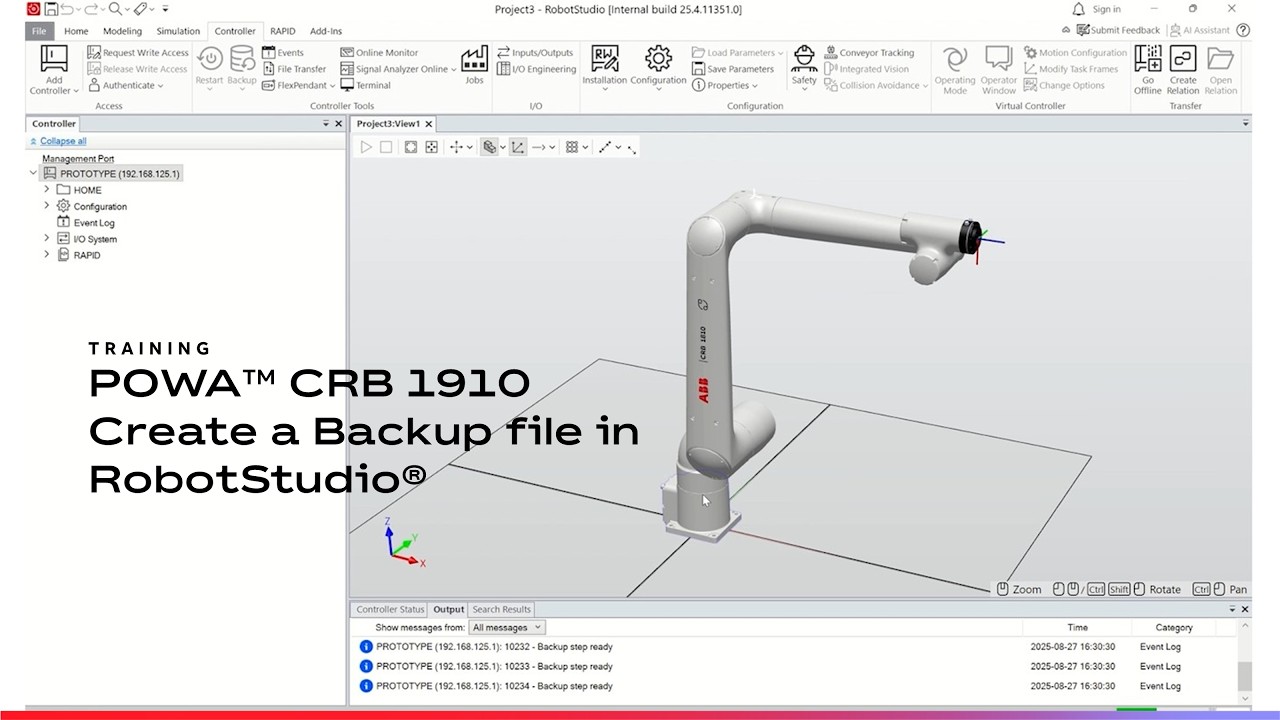Image resolution: width=1280 pixels, height=720 pixels.
Task: Click the Category column header
Action: pyautogui.click(x=1174, y=628)
